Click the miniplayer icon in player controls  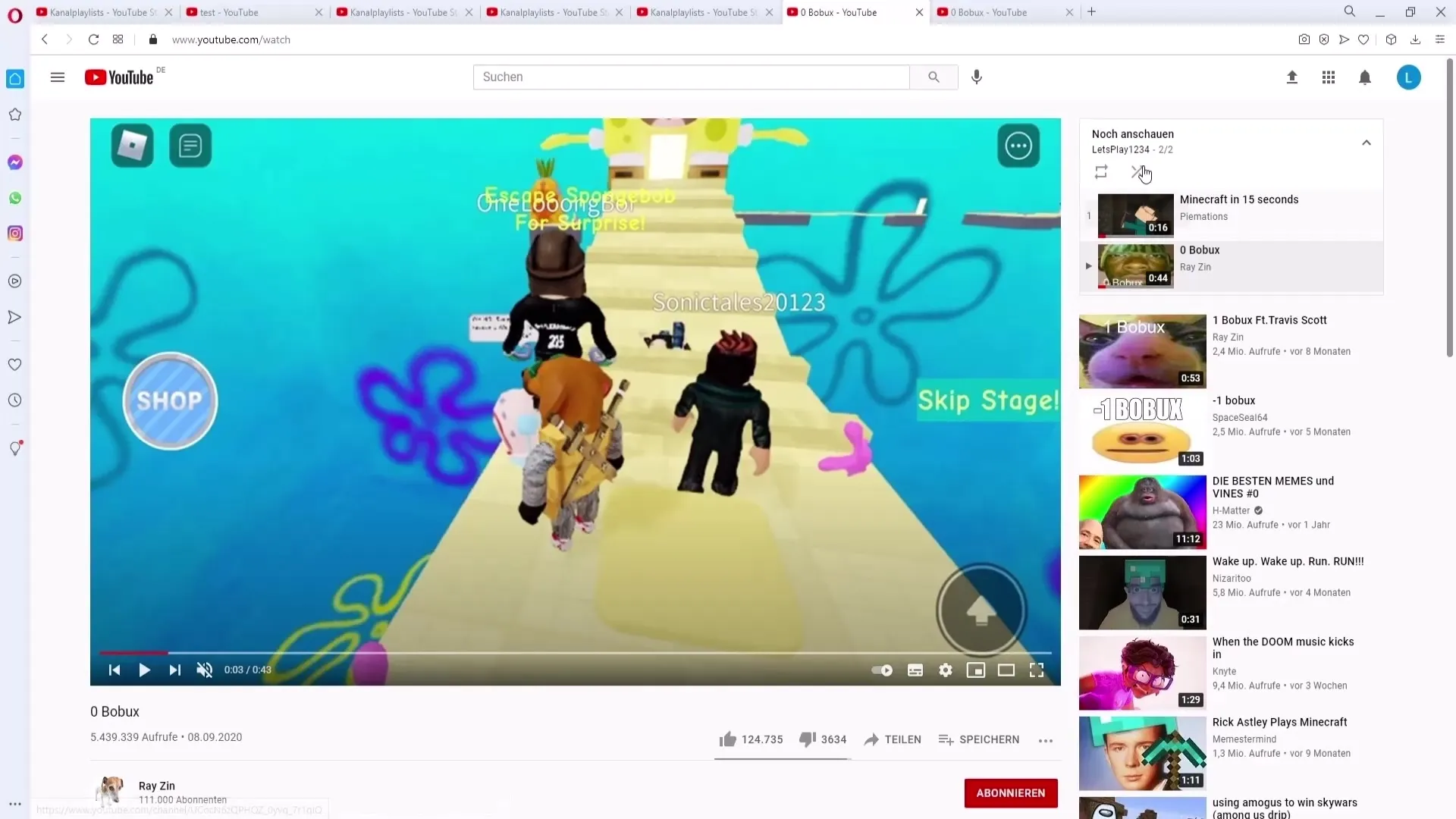[976, 669]
